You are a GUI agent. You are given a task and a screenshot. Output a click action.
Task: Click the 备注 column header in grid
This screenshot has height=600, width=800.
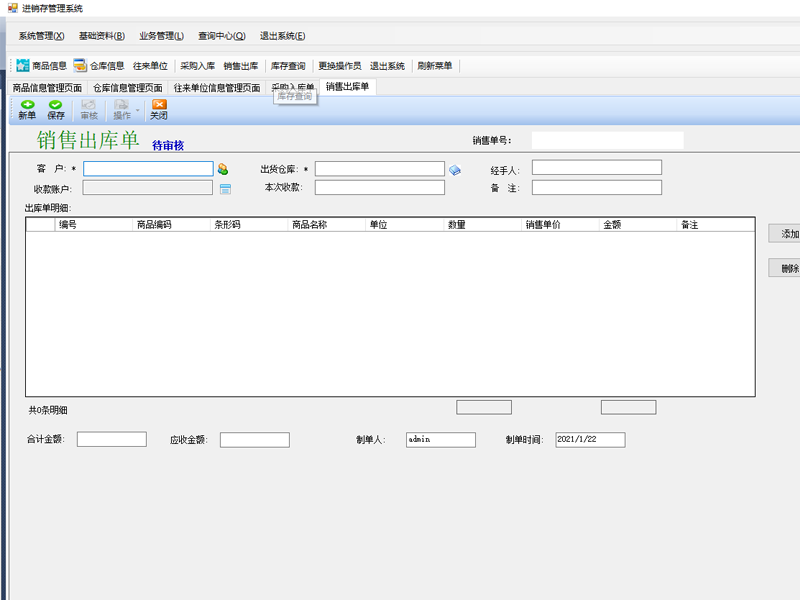click(716, 224)
